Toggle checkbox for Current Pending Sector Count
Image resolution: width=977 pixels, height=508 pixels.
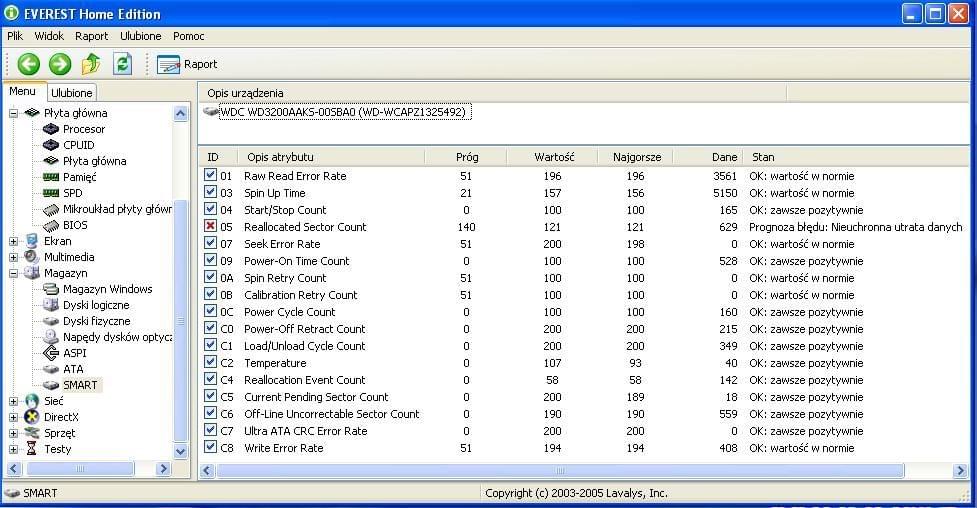pos(211,396)
